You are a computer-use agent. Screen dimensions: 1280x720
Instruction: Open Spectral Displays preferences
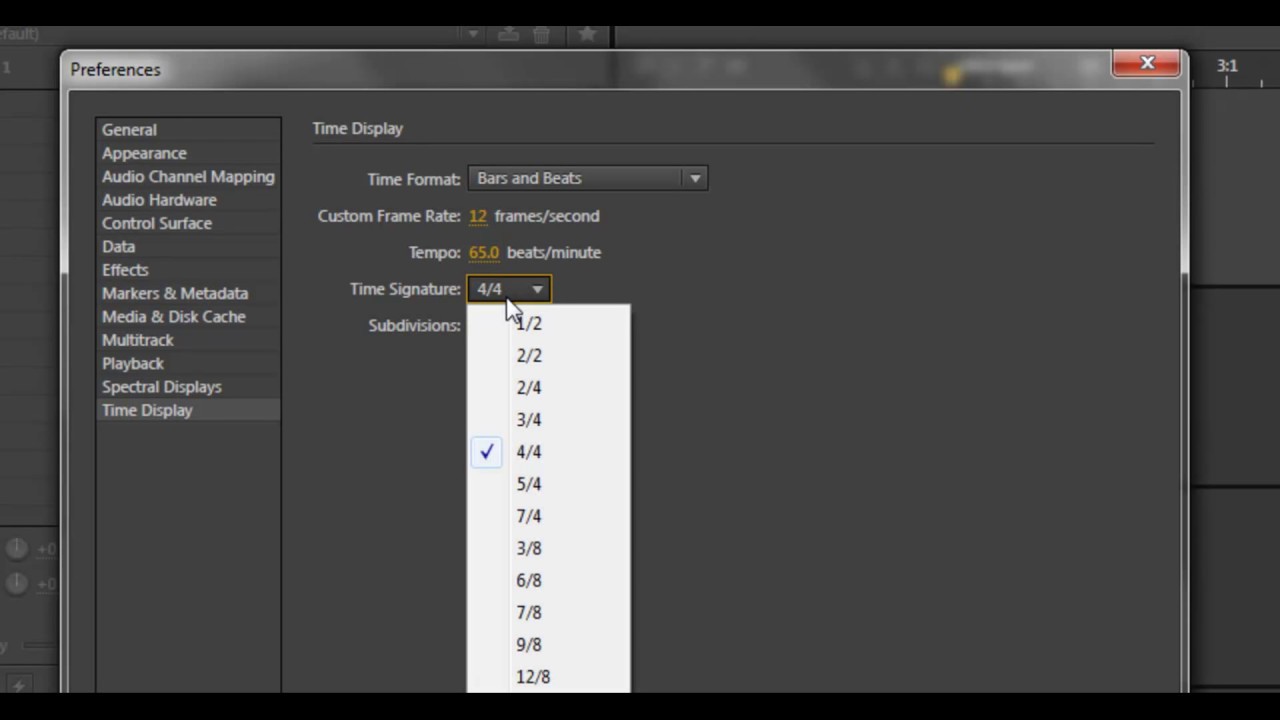pyautogui.click(x=188, y=386)
